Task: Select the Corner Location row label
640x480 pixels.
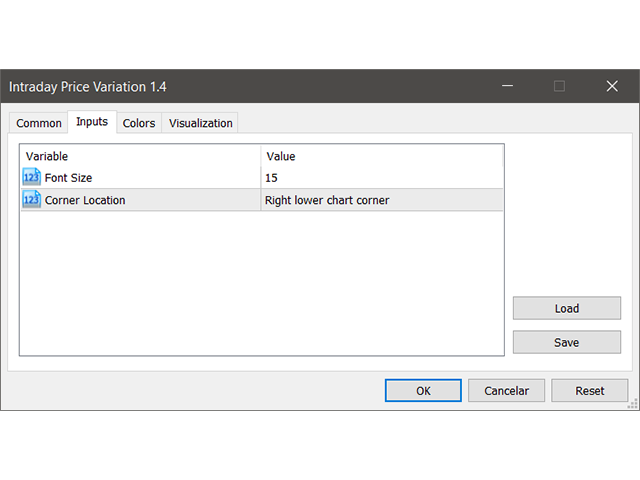Action: coord(85,200)
